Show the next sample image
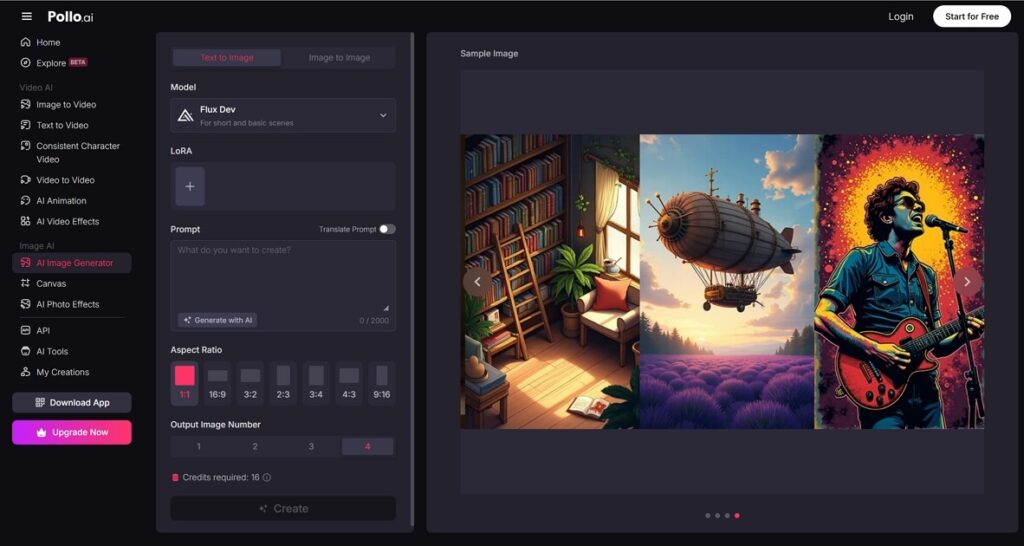Screen dimensions: 1024x546 click(966, 282)
